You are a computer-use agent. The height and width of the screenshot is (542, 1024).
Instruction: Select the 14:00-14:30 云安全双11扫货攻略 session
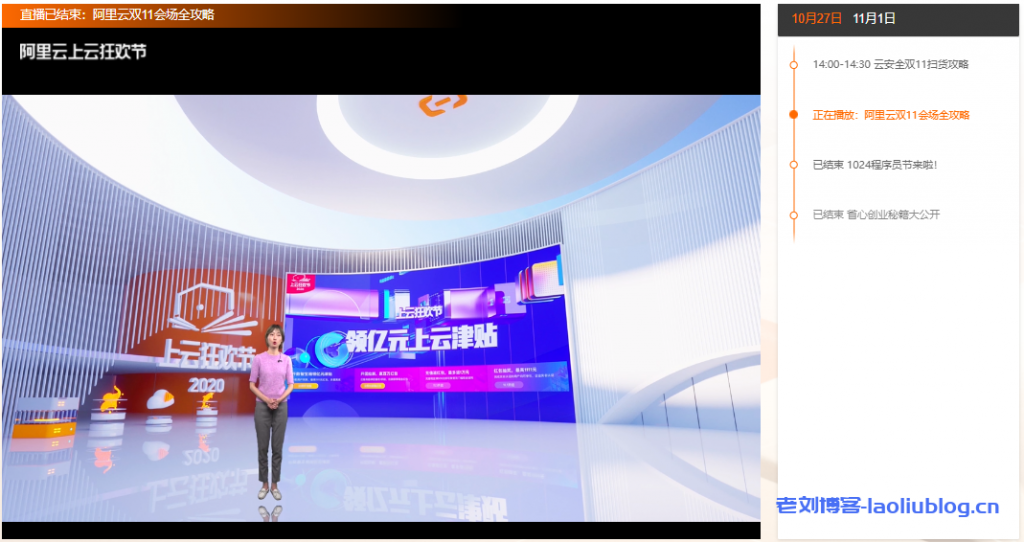click(x=890, y=64)
